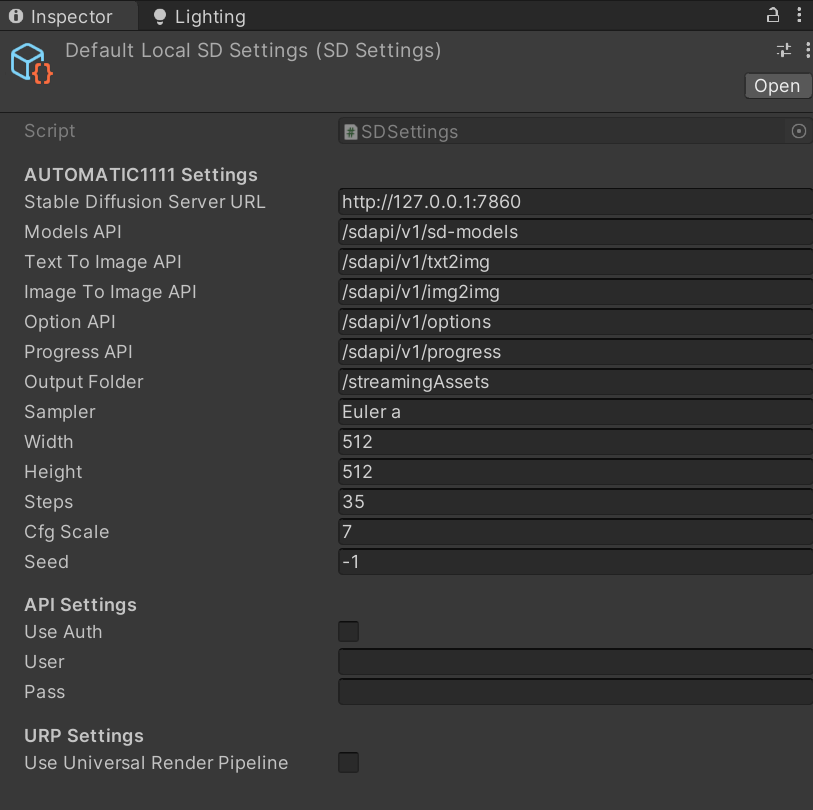Click the 'Seed' label
This screenshot has height=810, width=813.
tap(47, 562)
